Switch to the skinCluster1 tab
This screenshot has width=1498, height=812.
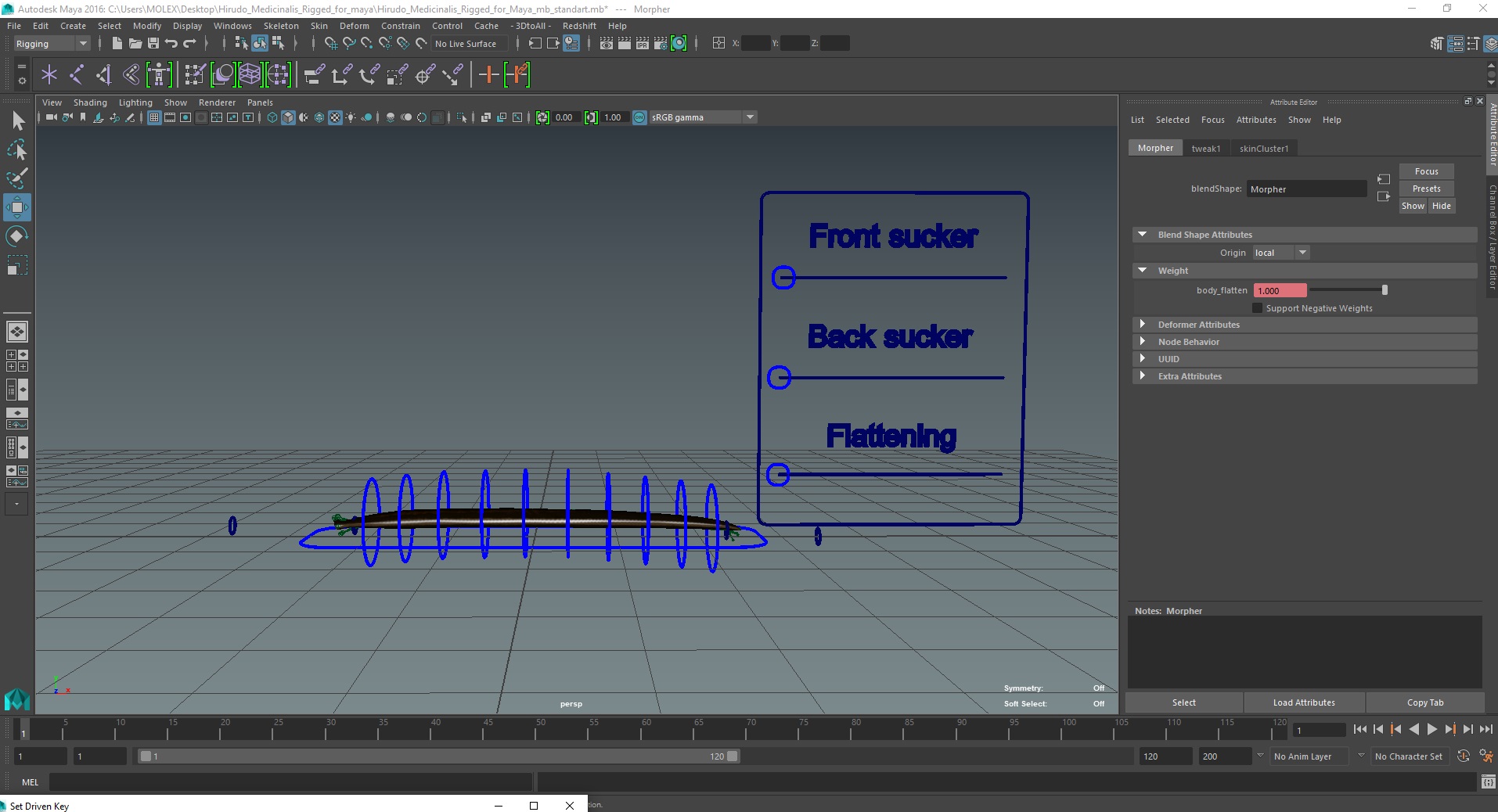point(1263,149)
